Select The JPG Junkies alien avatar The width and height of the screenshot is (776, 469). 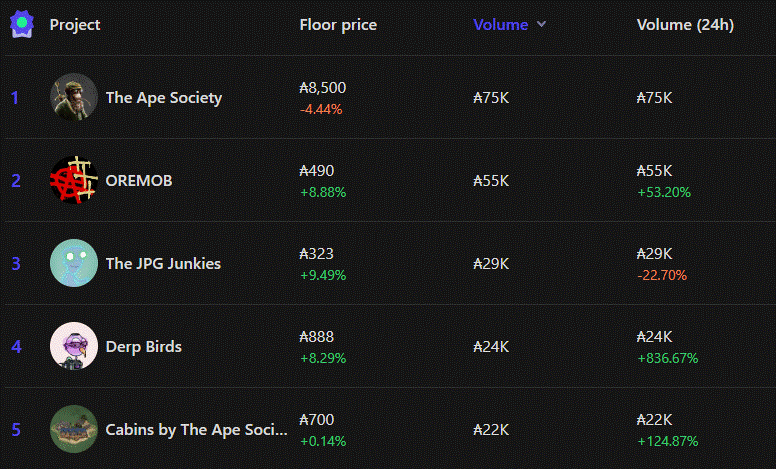coord(74,263)
